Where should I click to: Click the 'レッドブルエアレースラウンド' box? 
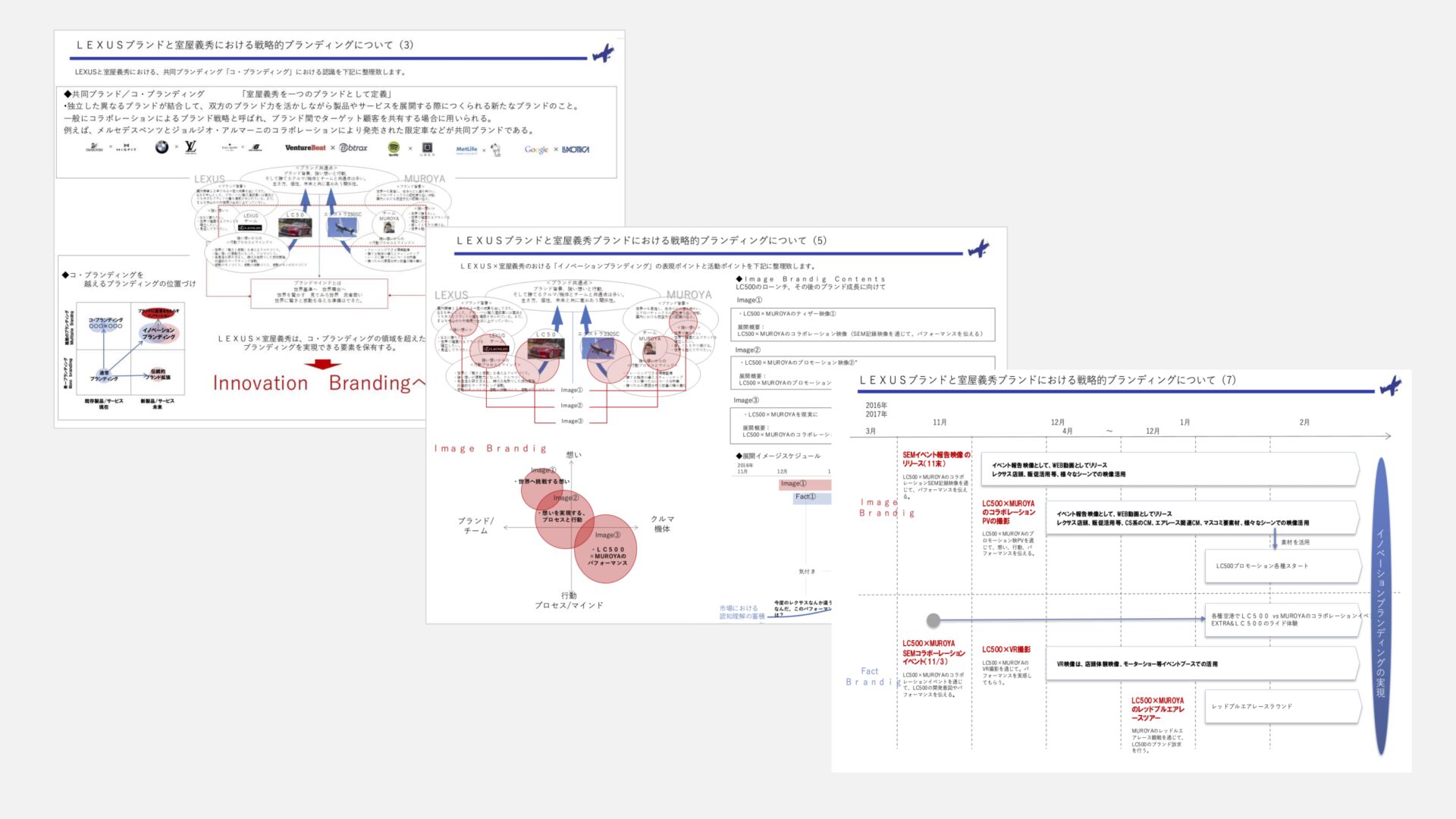1283,706
